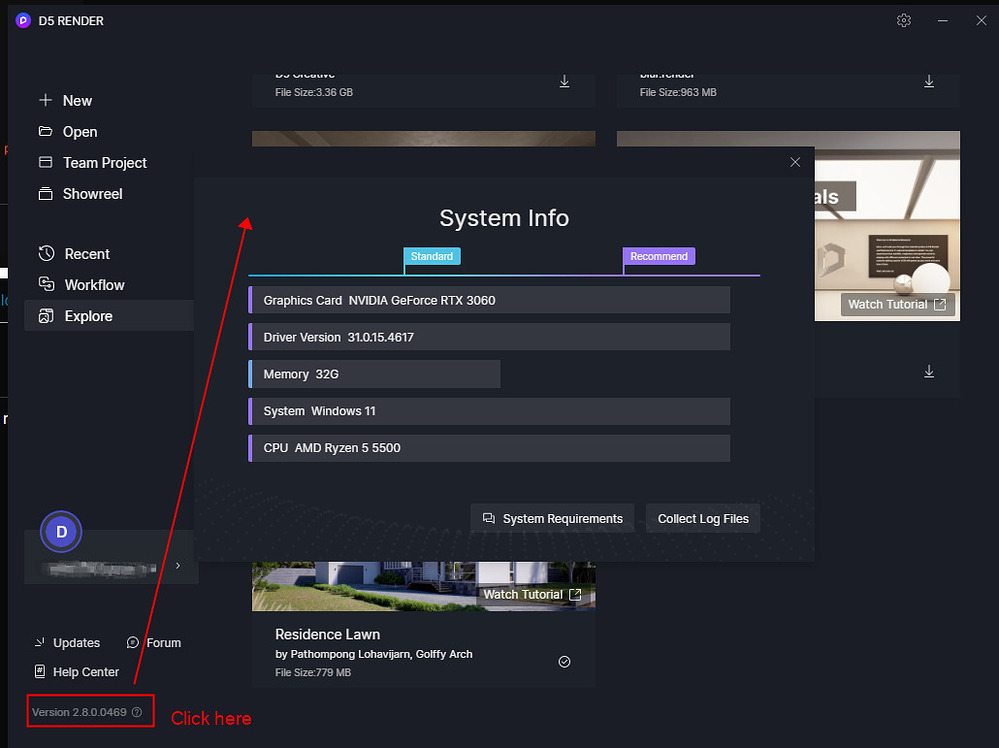Click the plus icon next to New
Image resolution: width=999 pixels, height=748 pixels.
pos(44,100)
